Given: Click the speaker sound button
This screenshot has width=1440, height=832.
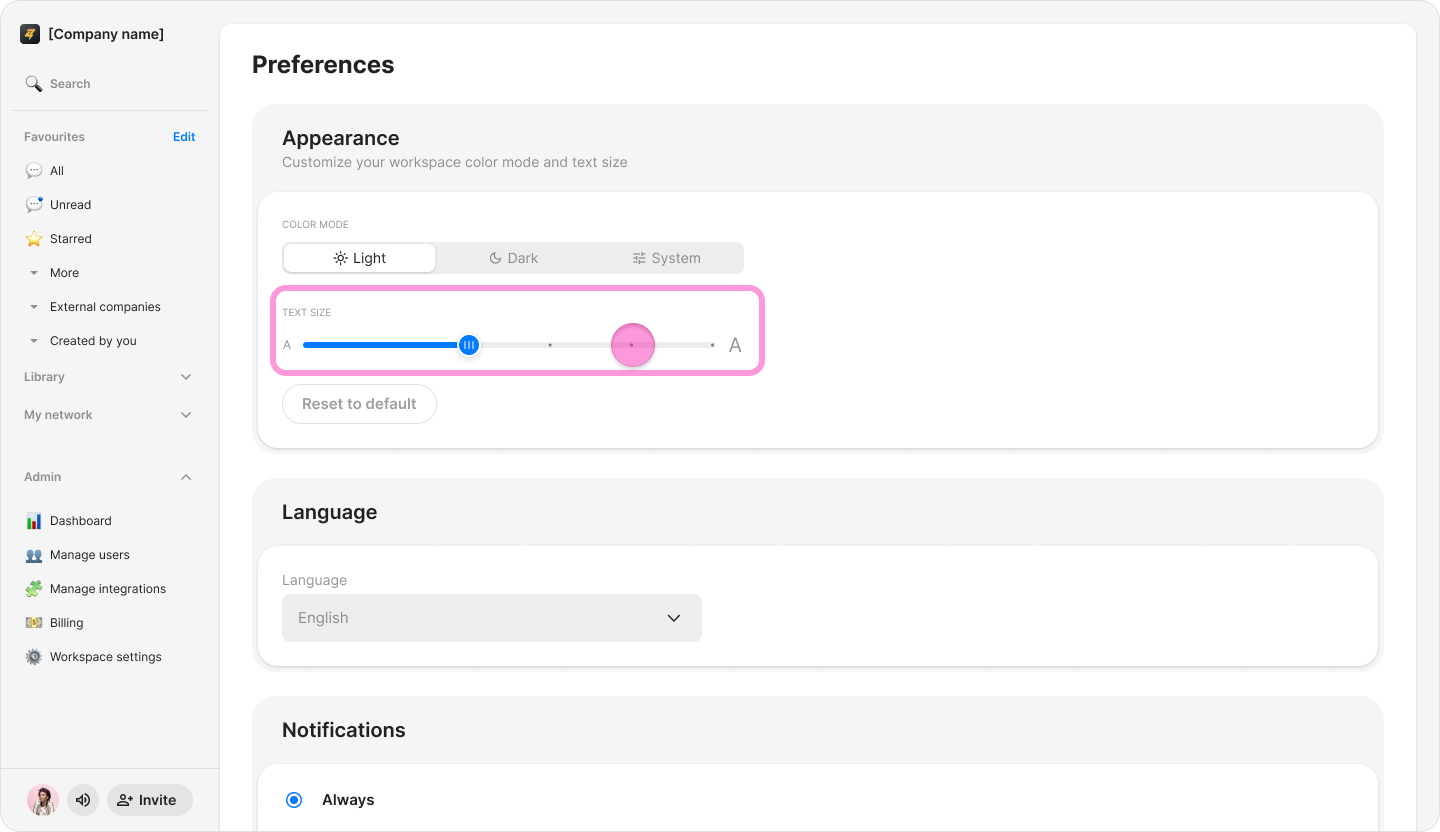Looking at the screenshot, I should tap(83, 800).
